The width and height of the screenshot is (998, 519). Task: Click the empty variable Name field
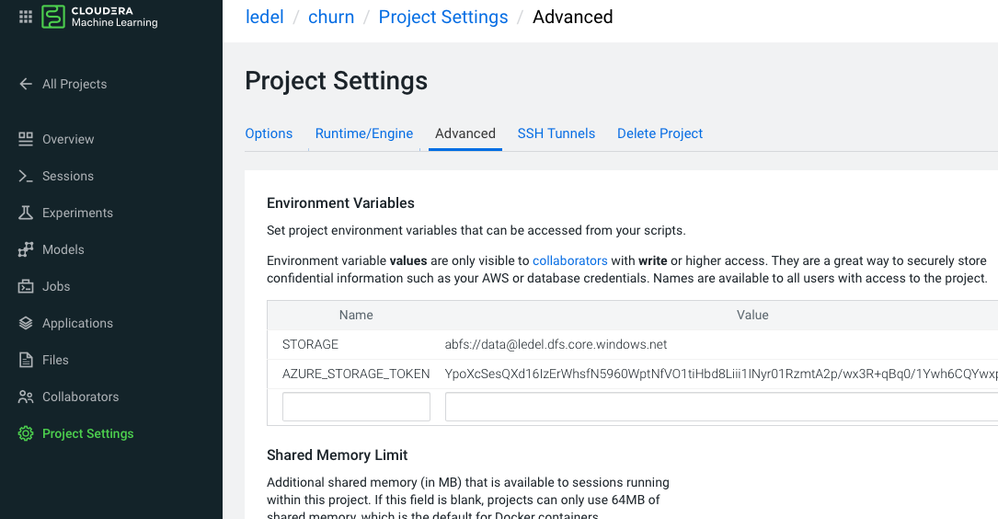[x=356, y=407]
